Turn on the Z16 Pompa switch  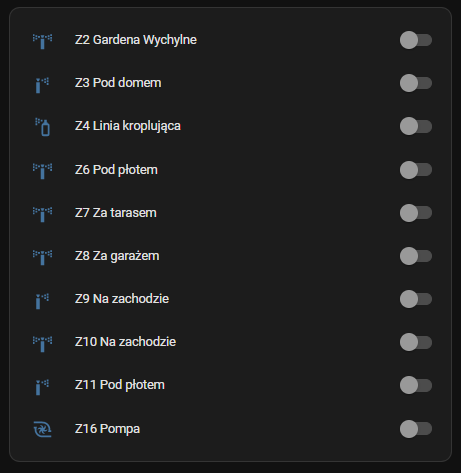point(416,429)
